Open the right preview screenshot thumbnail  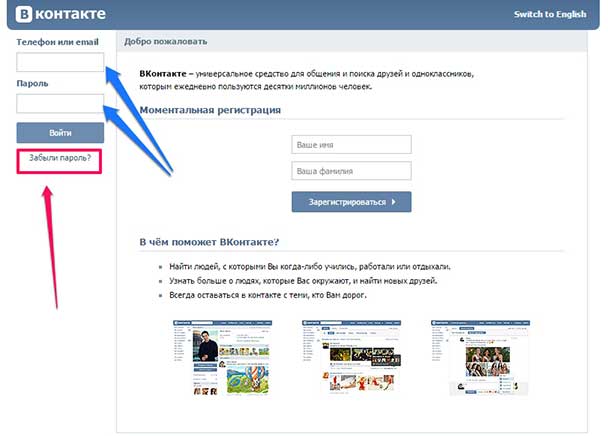tap(479, 356)
